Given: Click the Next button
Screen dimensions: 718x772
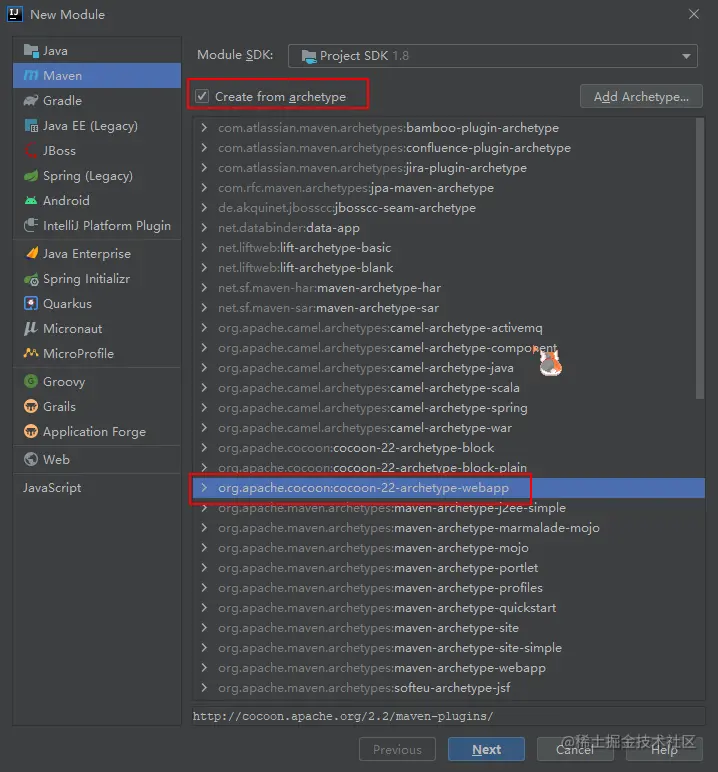Looking at the screenshot, I should (486, 749).
